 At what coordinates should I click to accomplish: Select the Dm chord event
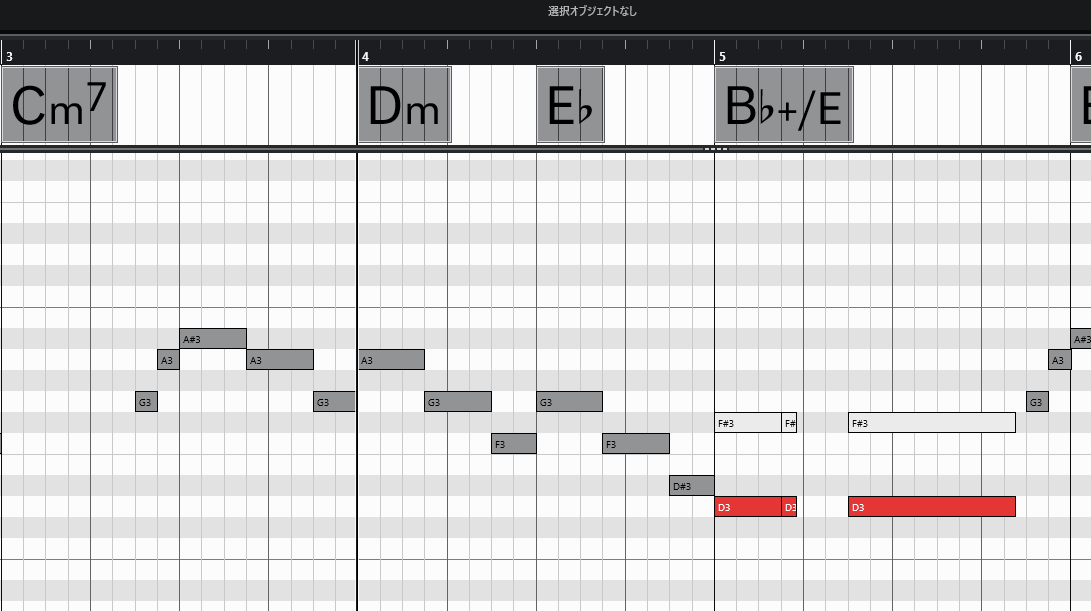[x=404, y=105]
